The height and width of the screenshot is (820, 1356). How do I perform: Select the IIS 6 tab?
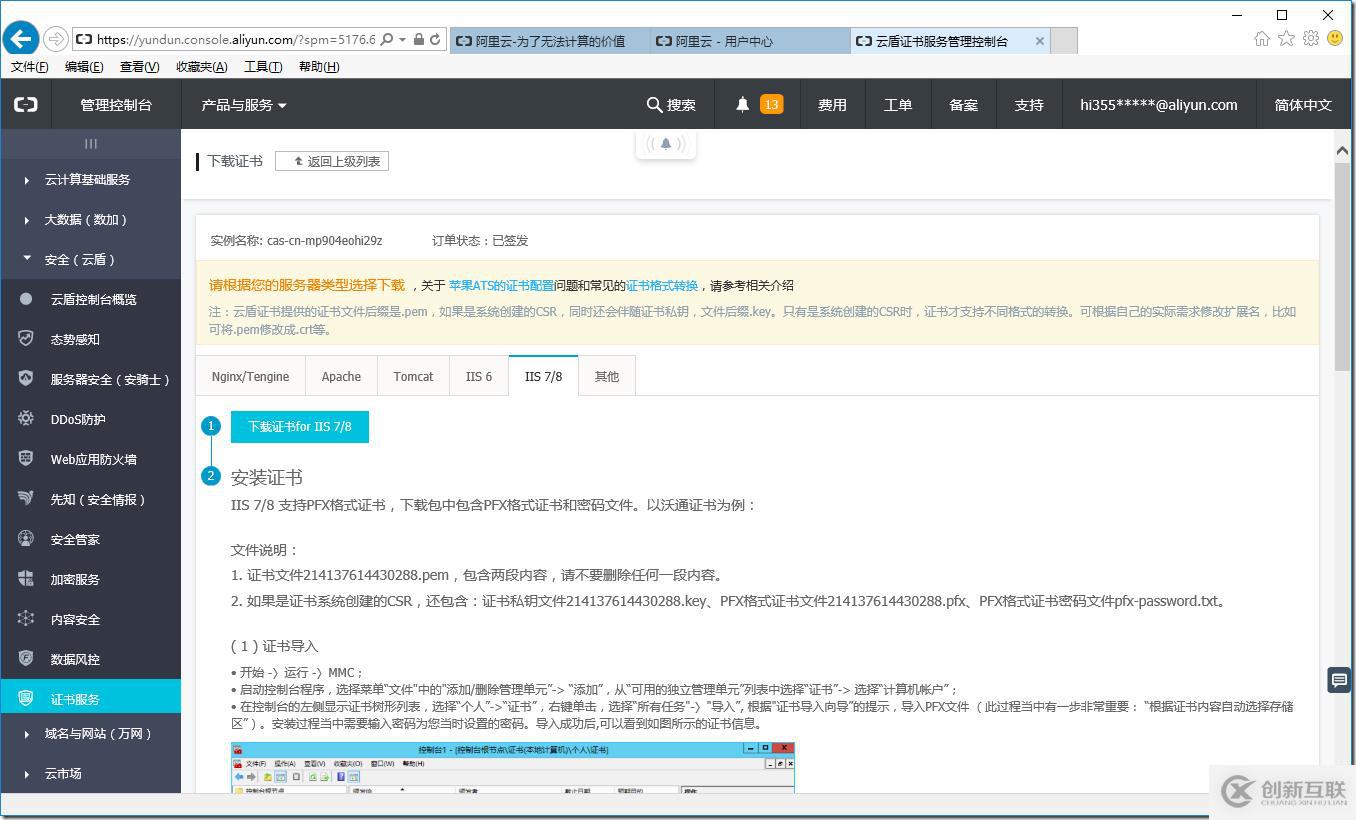[479, 376]
